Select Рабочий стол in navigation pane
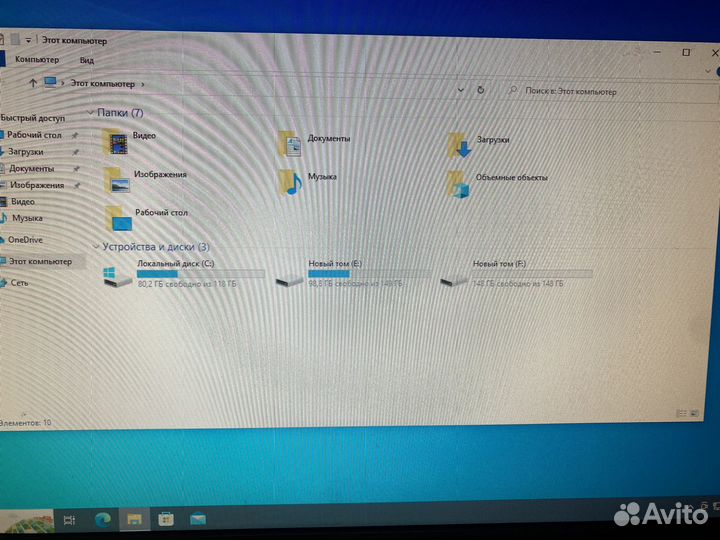The height and width of the screenshot is (540, 720). tap(34, 135)
